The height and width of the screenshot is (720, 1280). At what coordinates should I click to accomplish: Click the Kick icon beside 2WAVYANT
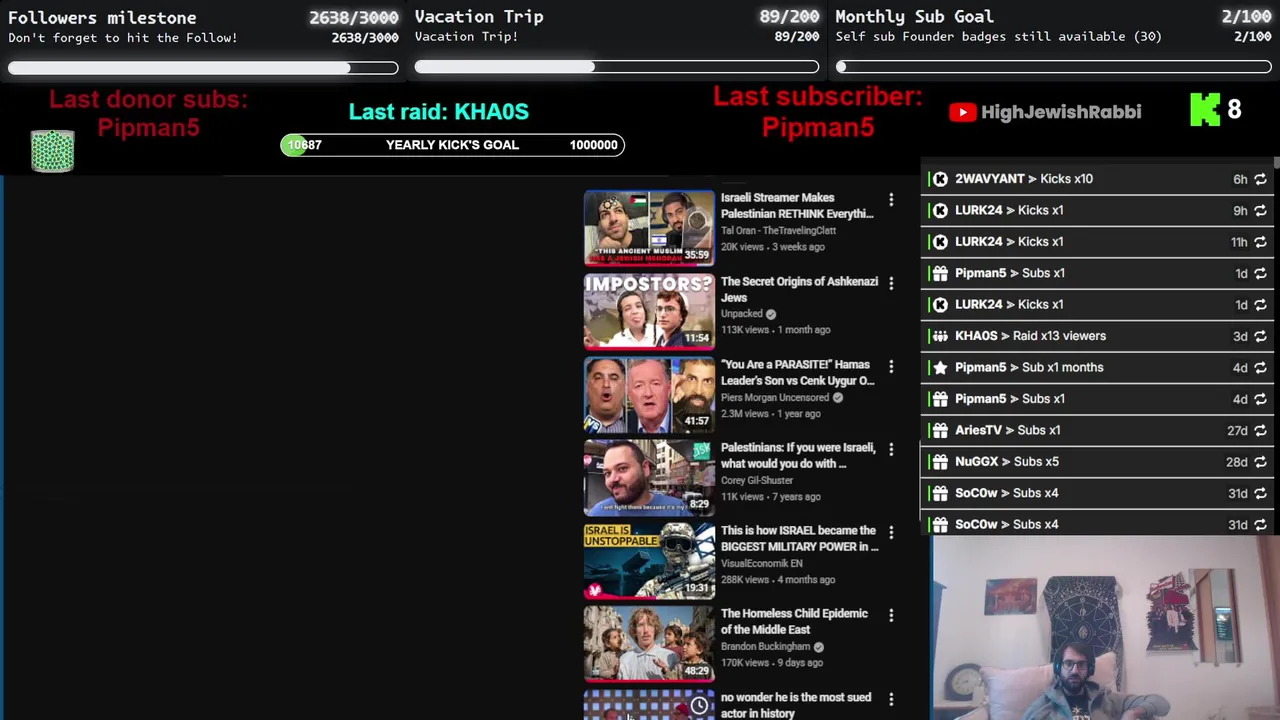pyautogui.click(x=940, y=179)
